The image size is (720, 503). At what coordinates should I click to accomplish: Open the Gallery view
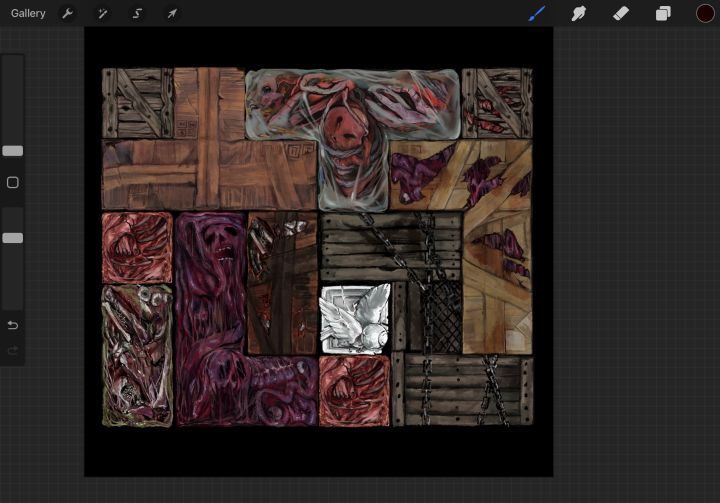(28, 13)
